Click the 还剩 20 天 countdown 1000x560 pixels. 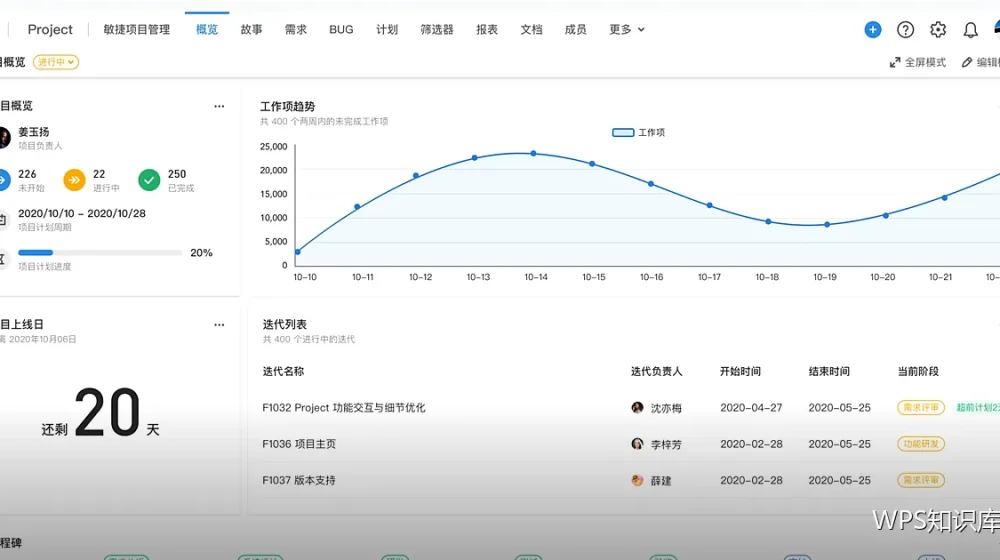click(101, 413)
